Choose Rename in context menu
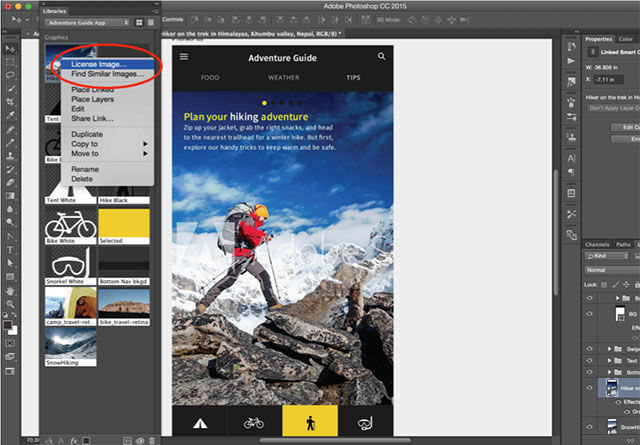The height and width of the screenshot is (445, 640). click(x=107, y=169)
